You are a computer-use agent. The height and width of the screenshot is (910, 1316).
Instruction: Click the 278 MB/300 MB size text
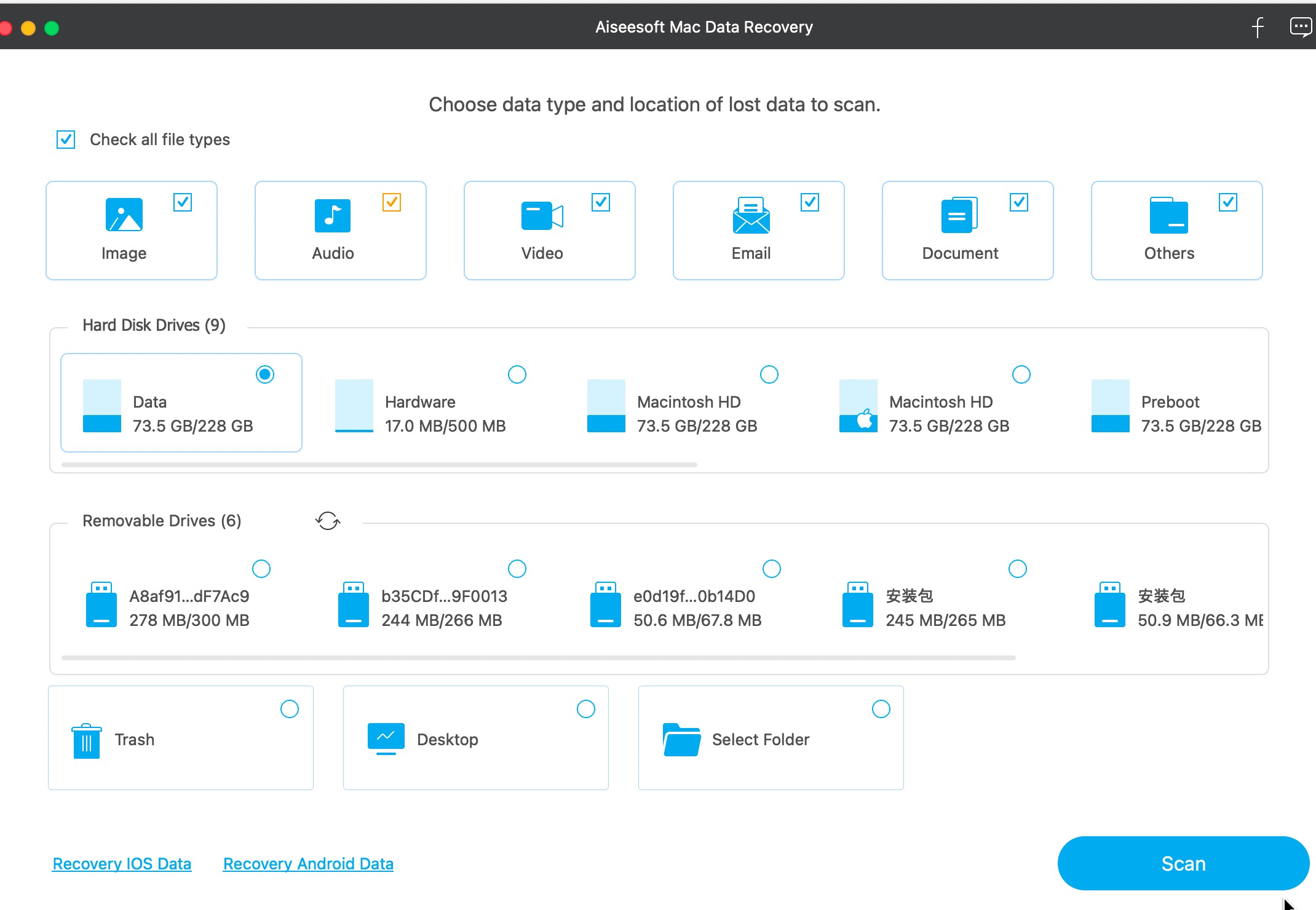[x=189, y=620]
